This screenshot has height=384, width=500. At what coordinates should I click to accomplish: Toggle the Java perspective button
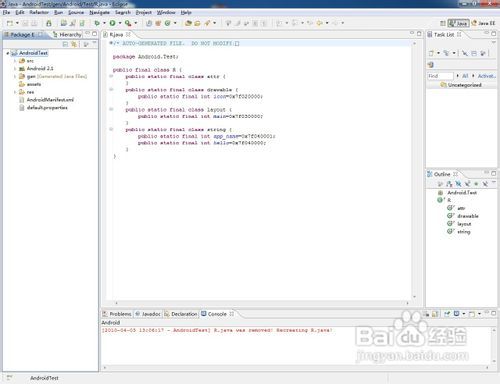click(458, 23)
